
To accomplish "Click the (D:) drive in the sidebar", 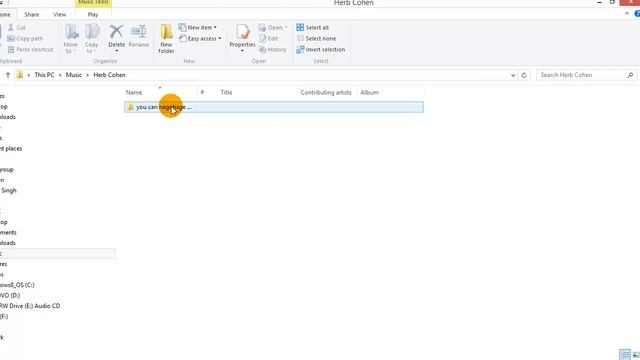I will [10, 295].
